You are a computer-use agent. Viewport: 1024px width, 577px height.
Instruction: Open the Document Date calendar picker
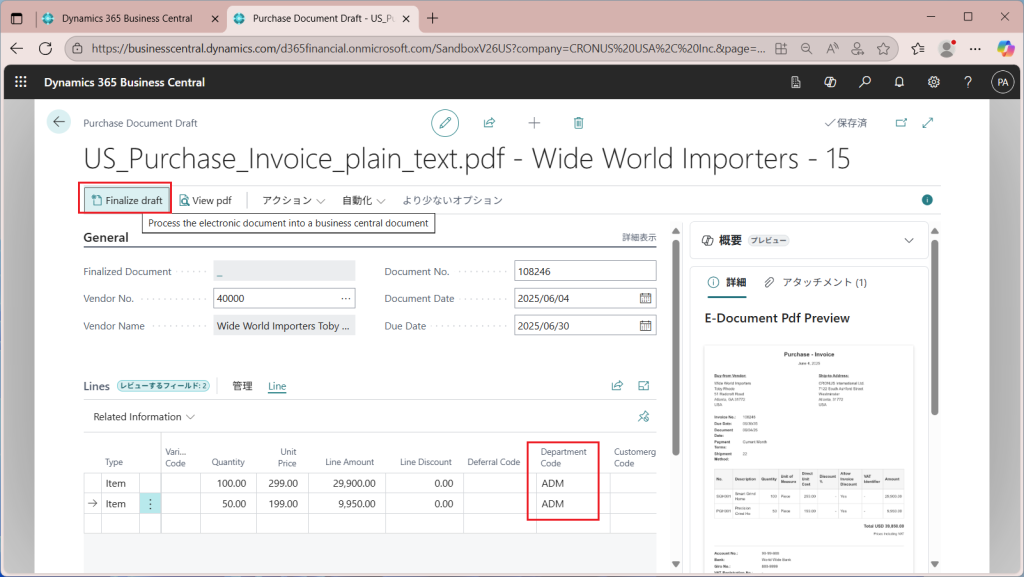tap(645, 298)
